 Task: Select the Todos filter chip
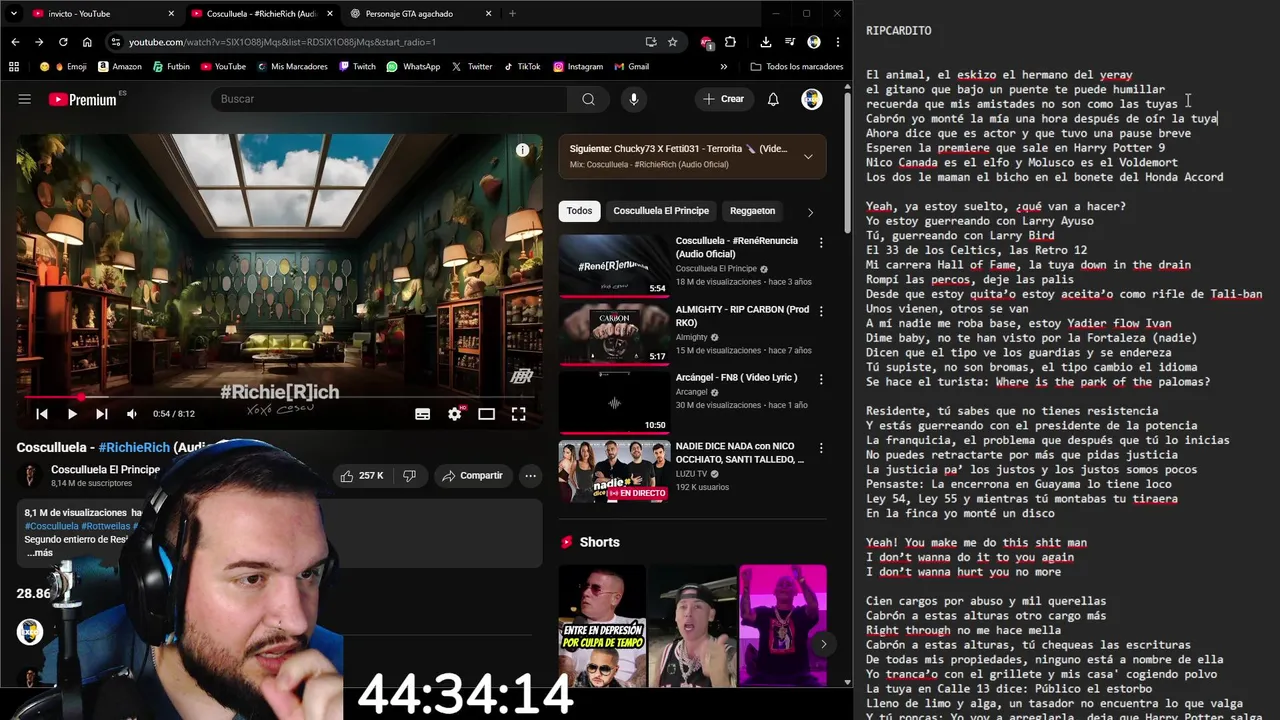point(579,211)
